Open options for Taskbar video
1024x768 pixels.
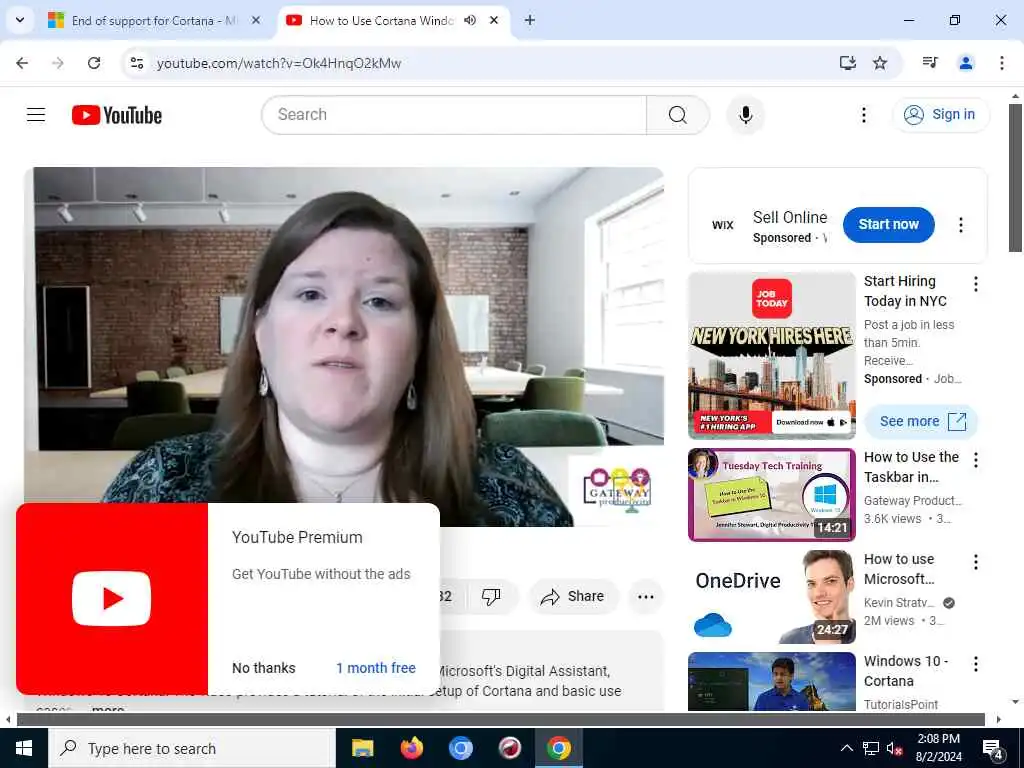(975, 460)
